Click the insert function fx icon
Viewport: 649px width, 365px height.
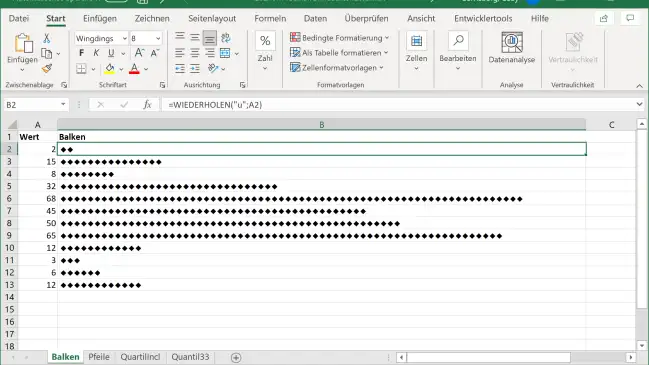[147, 105]
